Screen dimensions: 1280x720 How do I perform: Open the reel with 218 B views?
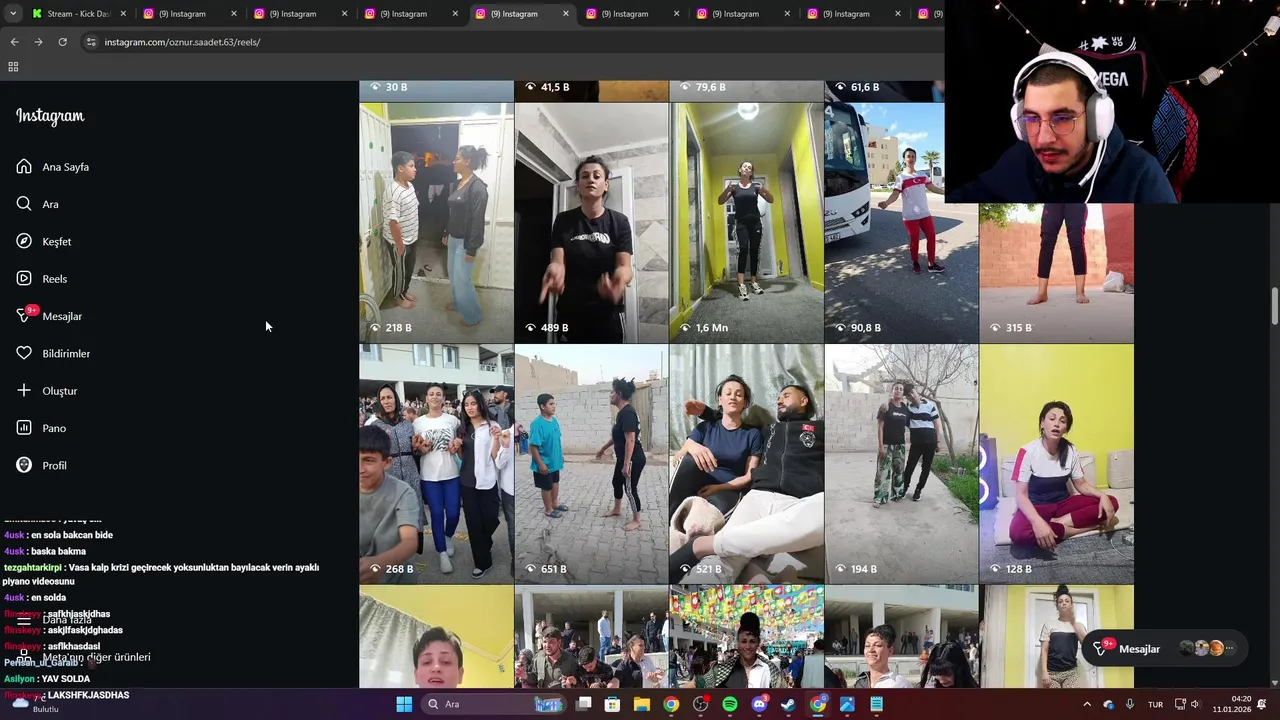(436, 222)
